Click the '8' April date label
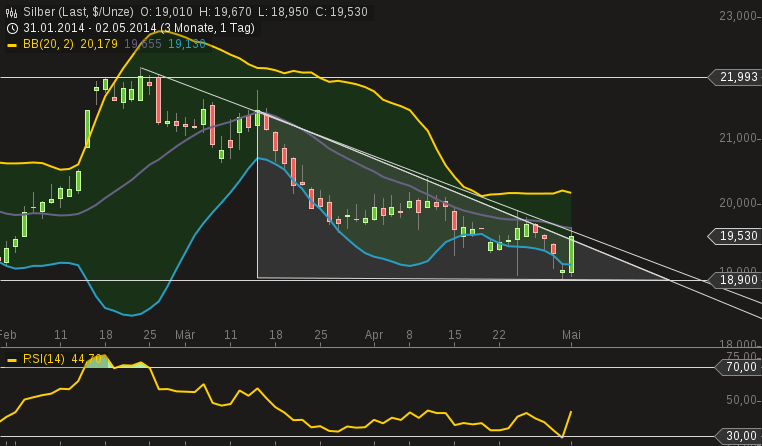The height and width of the screenshot is (446, 762). click(409, 335)
